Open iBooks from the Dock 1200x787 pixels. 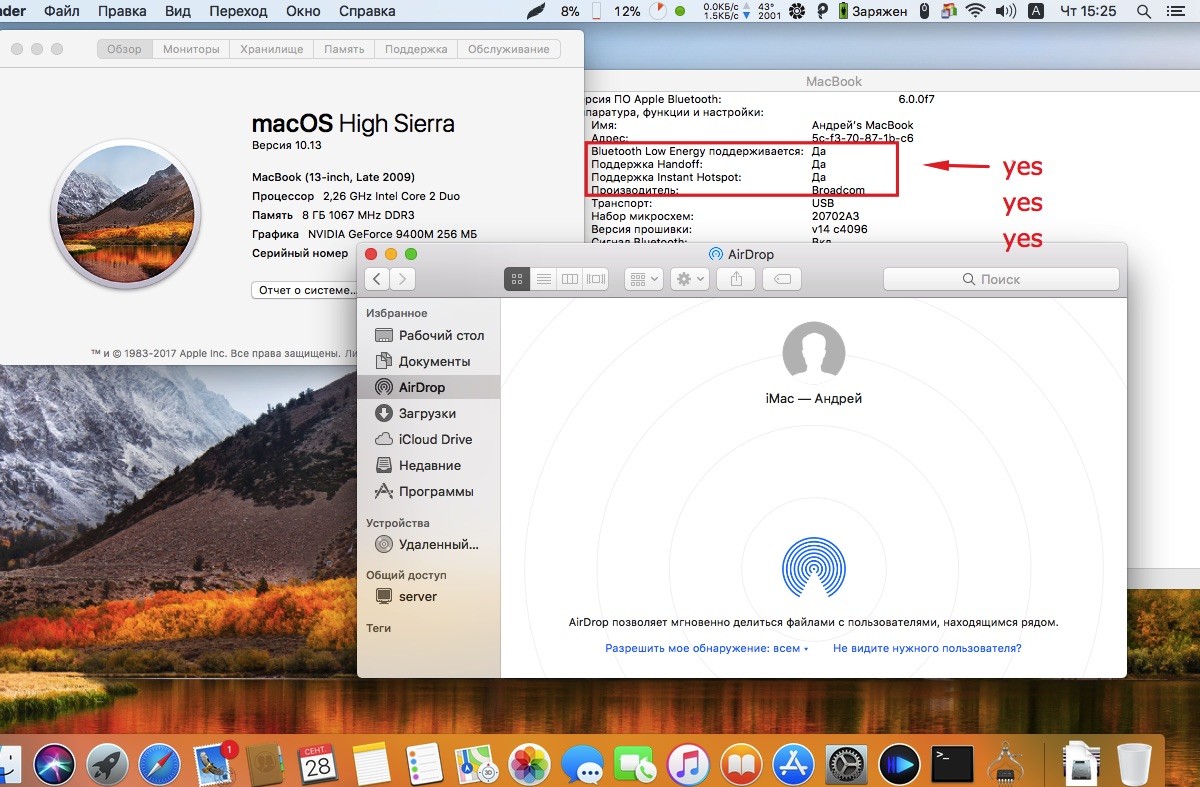pos(740,766)
